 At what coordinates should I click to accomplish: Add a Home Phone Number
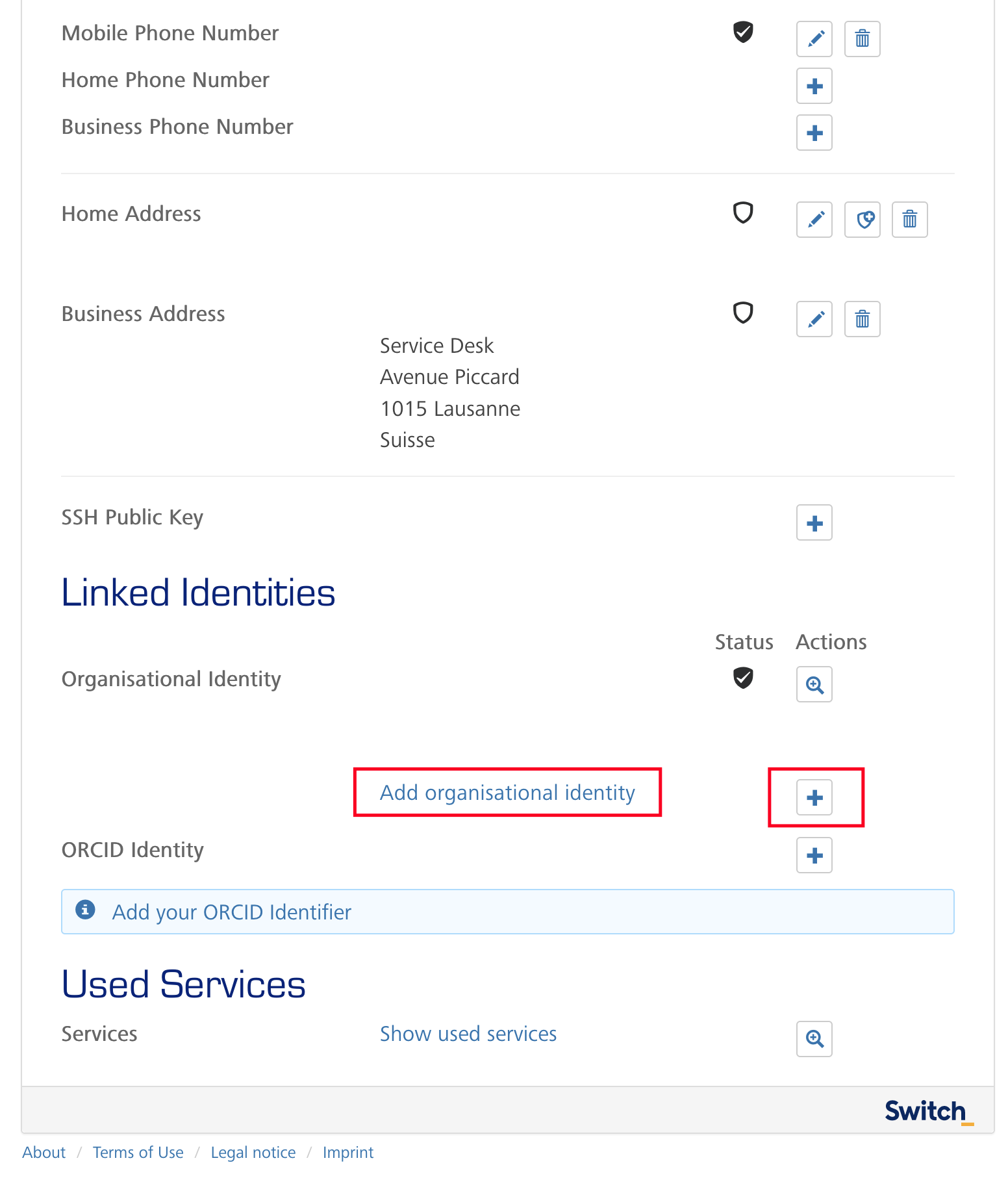tap(814, 86)
